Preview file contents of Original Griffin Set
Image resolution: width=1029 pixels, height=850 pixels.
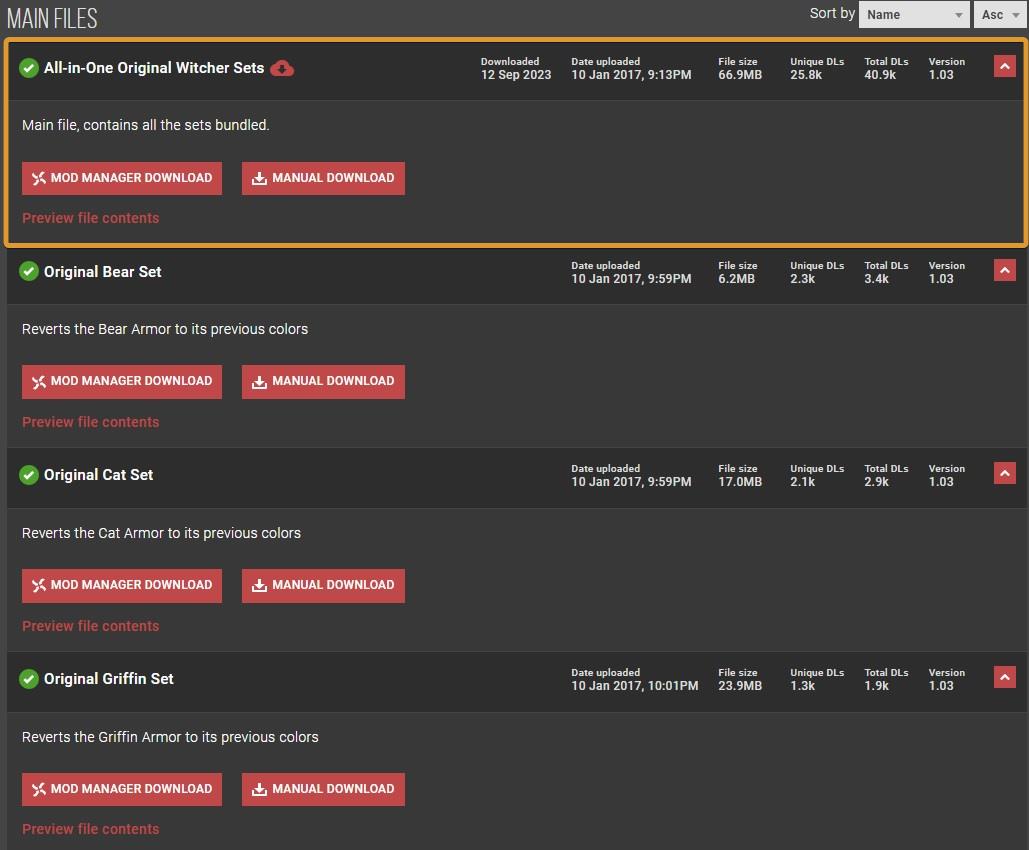coord(91,829)
